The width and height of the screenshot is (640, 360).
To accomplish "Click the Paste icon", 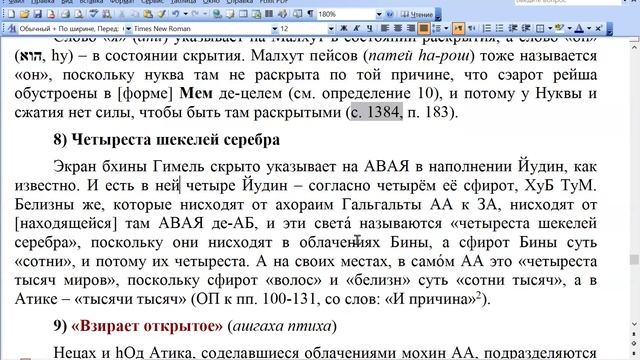I will click(x=148, y=14).
